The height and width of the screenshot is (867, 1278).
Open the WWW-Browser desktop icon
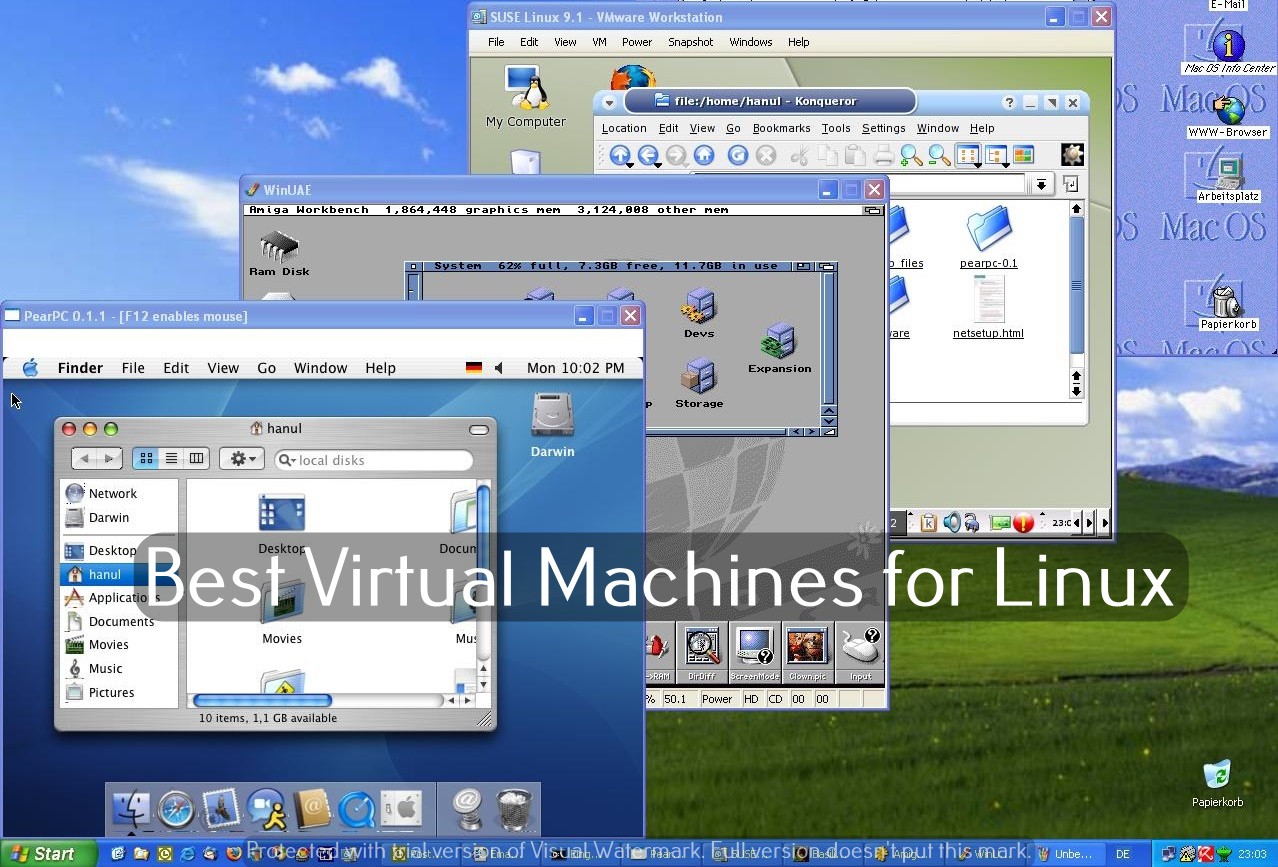[x=1228, y=115]
